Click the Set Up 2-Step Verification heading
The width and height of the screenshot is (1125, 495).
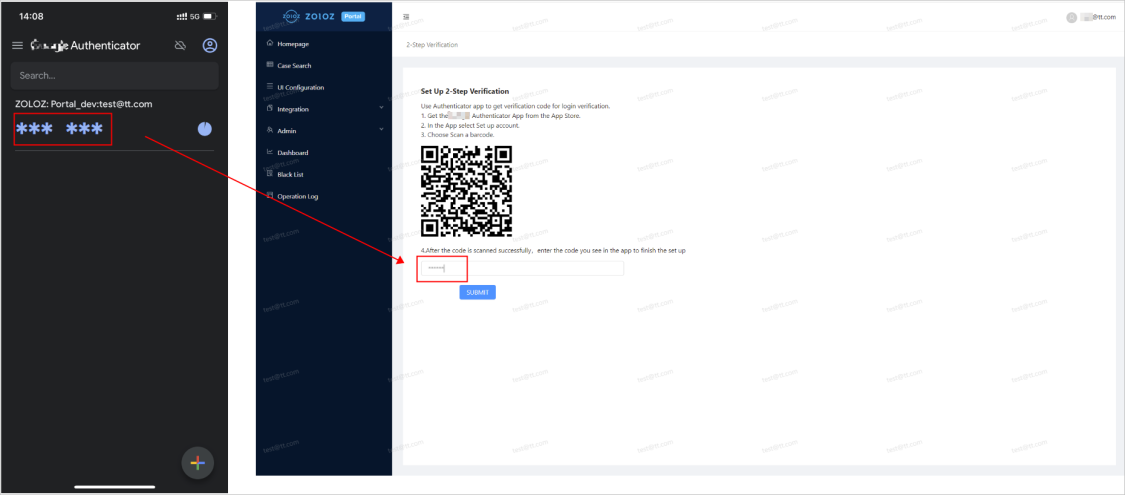click(x=465, y=92)
